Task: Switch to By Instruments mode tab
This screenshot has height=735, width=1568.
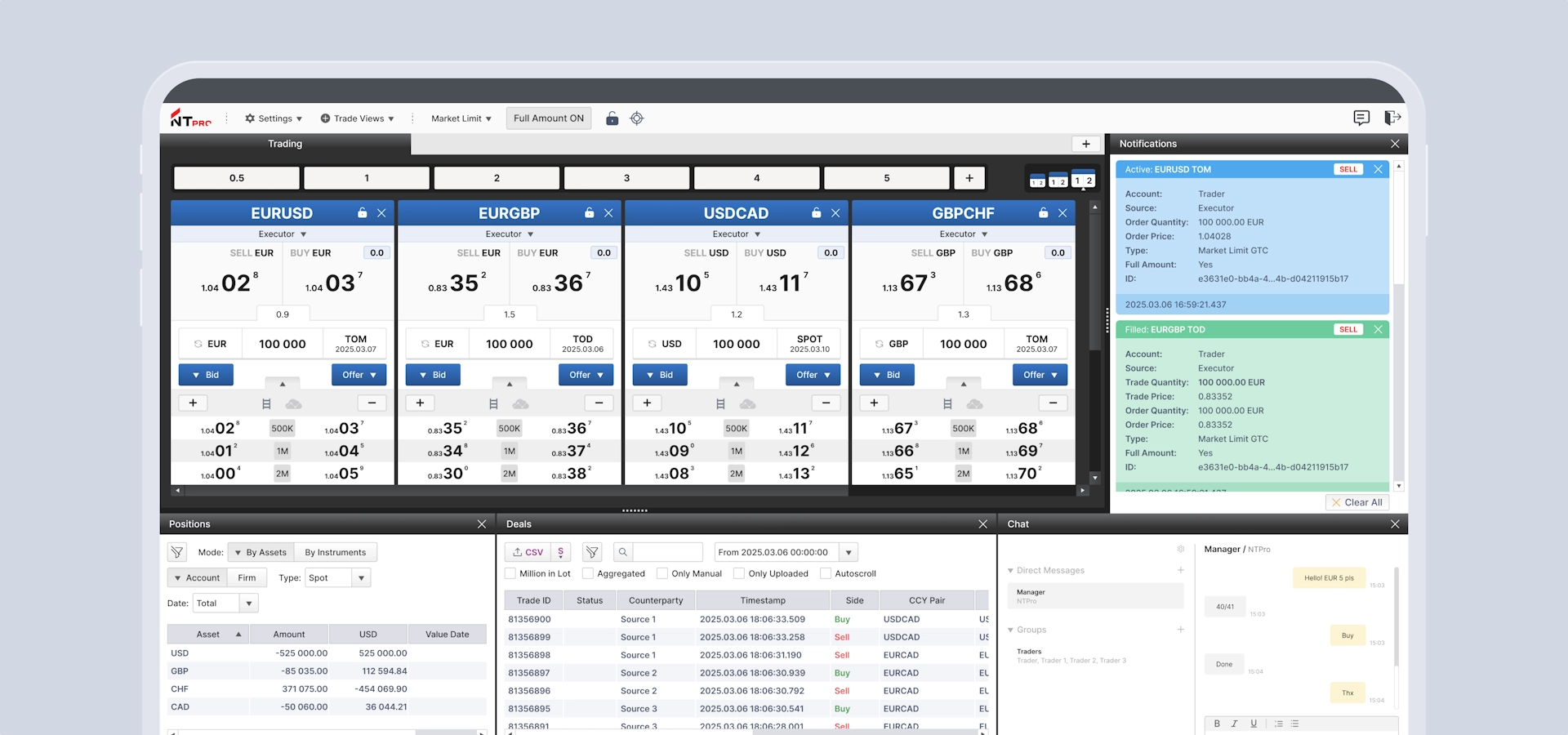Action: point(335,553)
